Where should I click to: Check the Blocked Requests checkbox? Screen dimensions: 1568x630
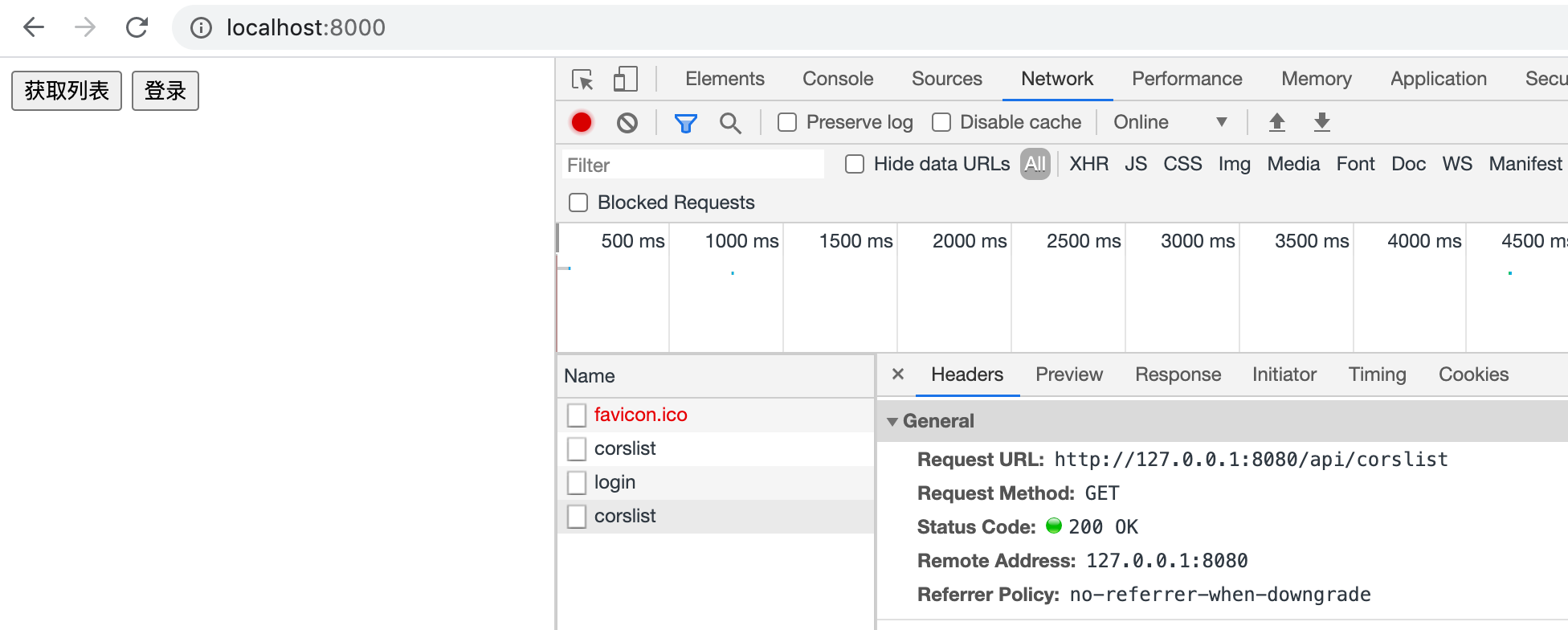[578, 202]
